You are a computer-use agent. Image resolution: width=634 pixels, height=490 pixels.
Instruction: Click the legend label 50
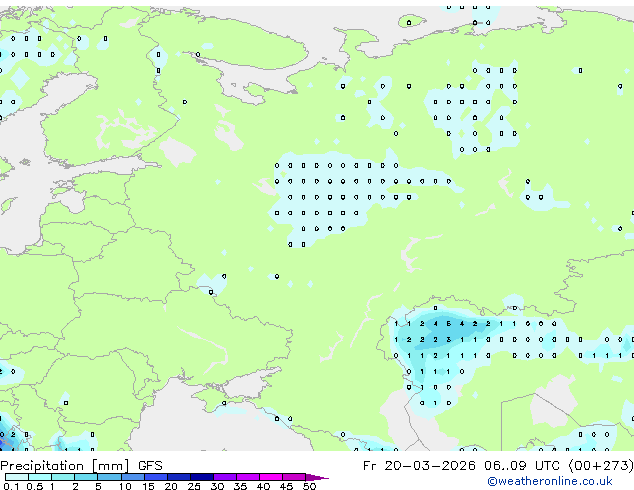(309, 486)
